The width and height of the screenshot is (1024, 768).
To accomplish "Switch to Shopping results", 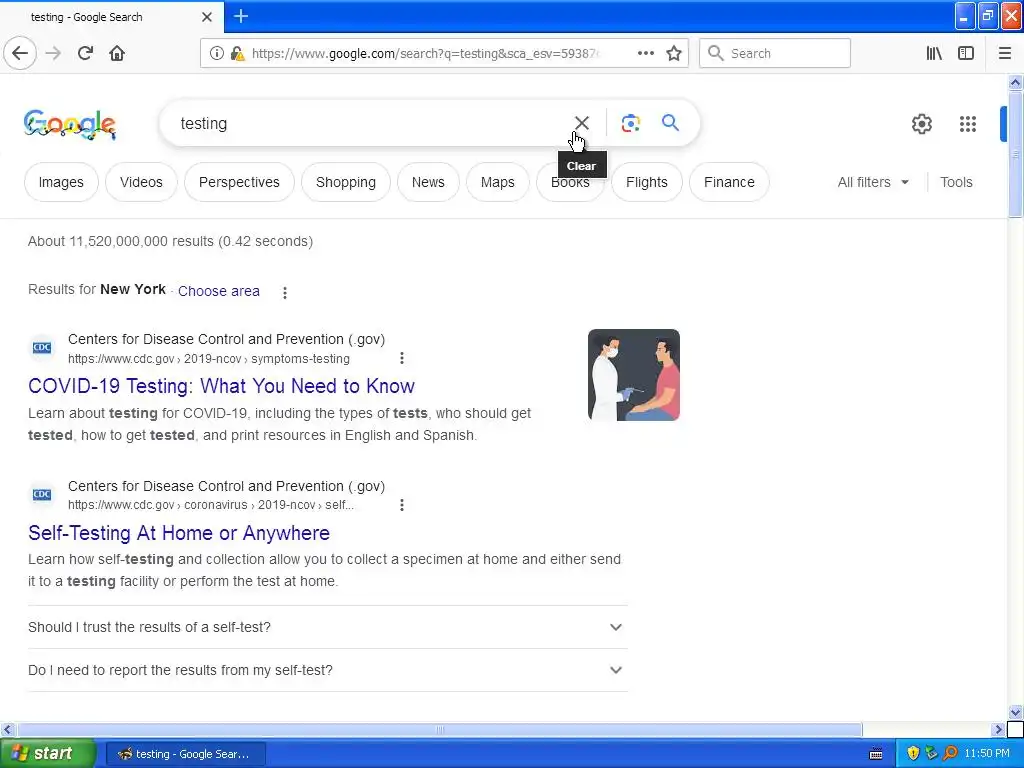I will point(345,182).
